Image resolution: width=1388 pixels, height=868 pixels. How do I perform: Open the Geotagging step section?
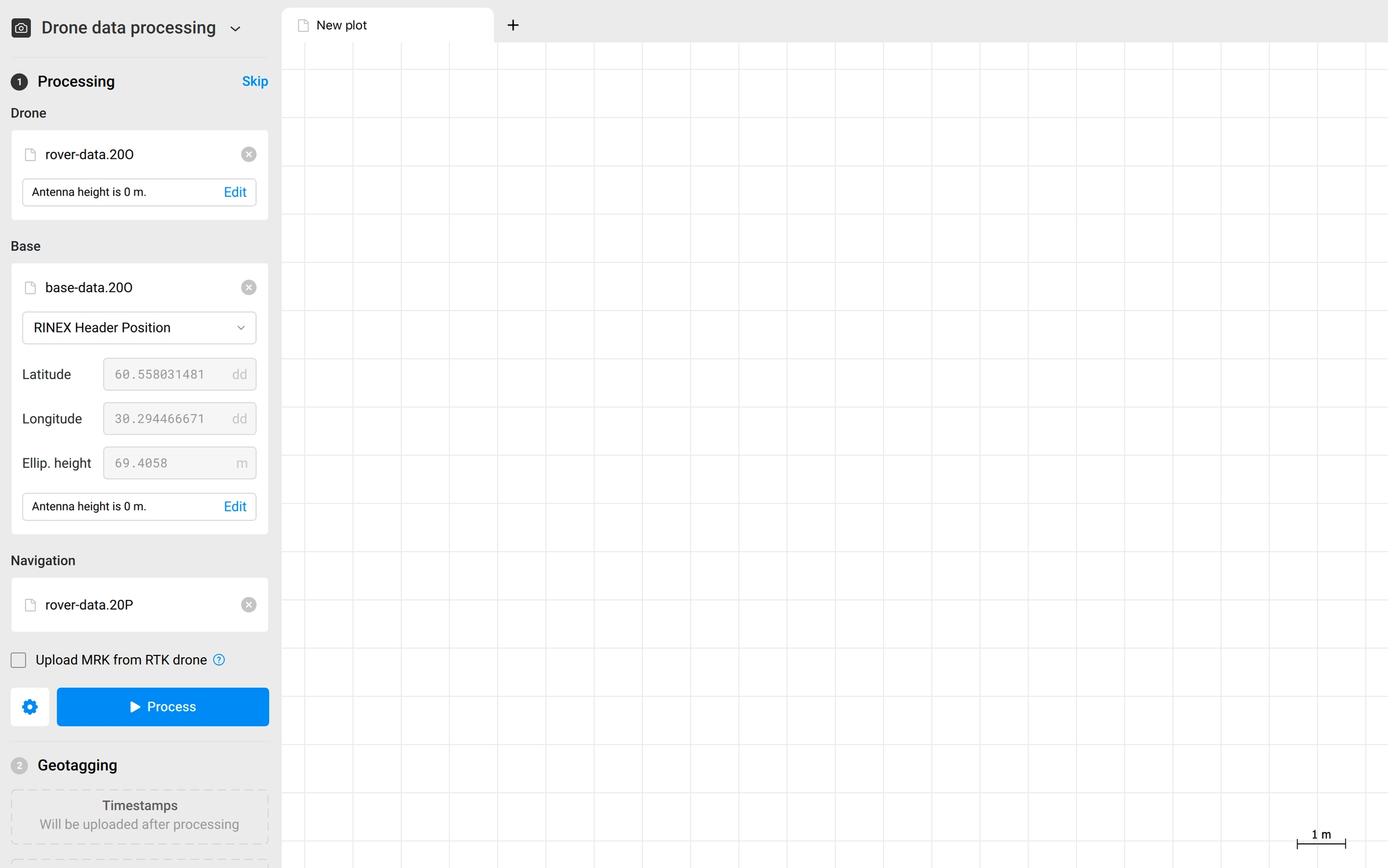[77, 765]
